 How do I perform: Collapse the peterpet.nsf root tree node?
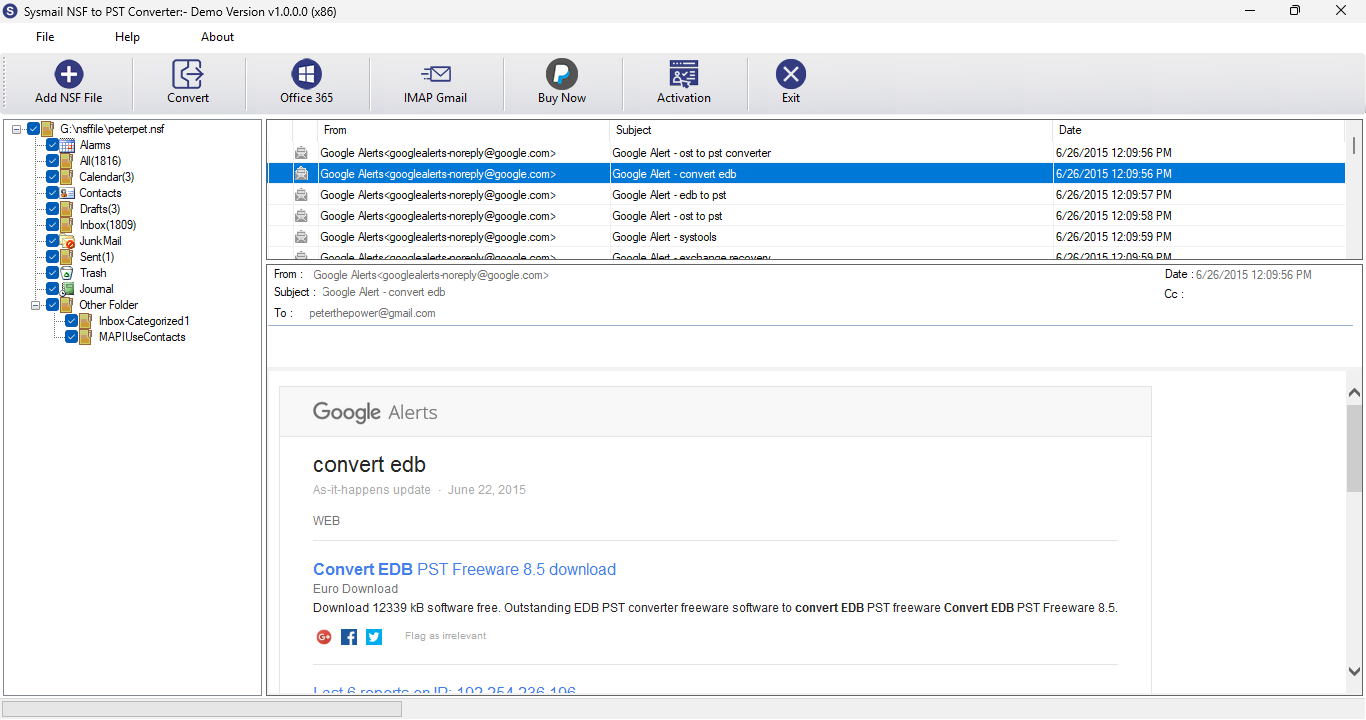click(17, 129)
